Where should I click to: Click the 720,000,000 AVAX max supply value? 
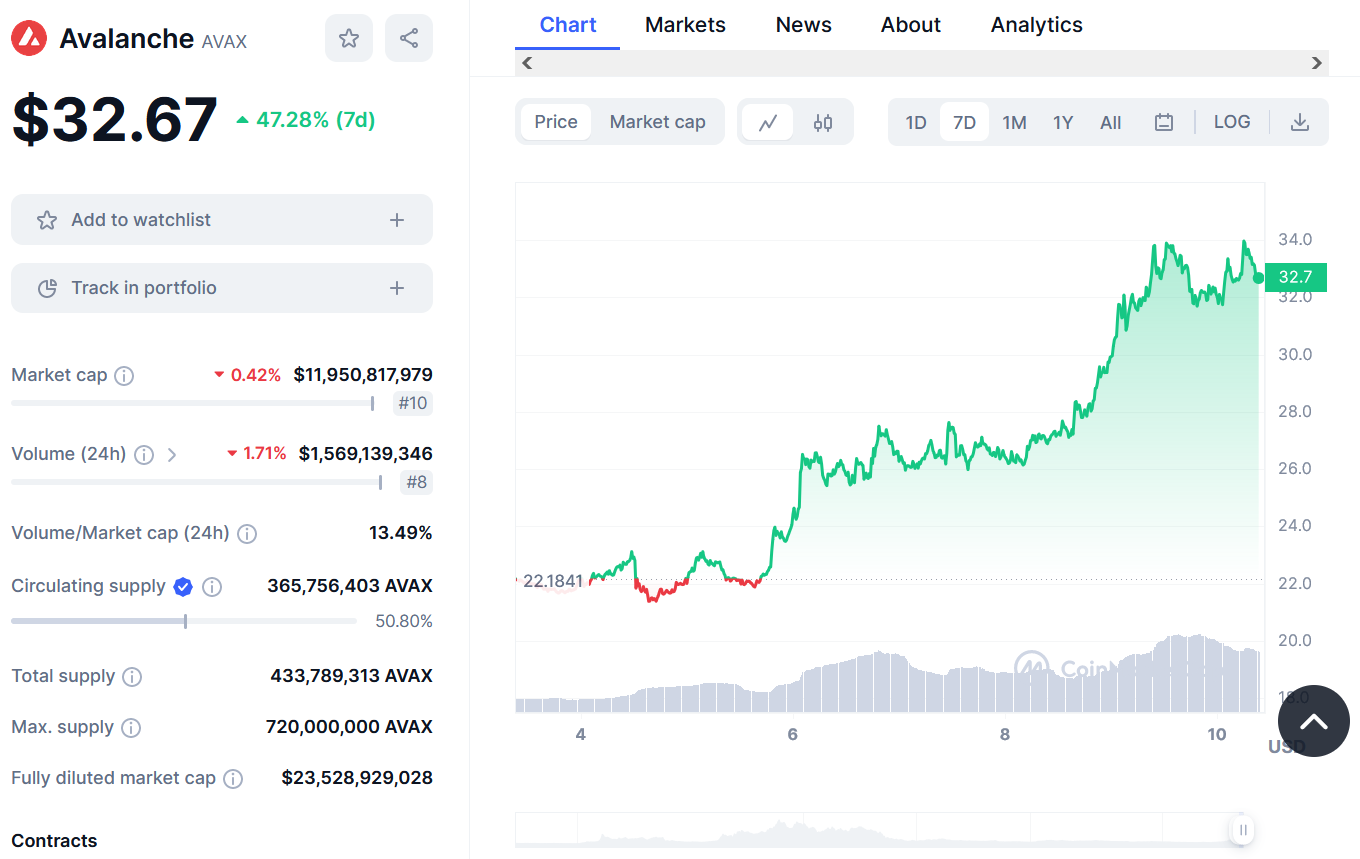point(349,727)
